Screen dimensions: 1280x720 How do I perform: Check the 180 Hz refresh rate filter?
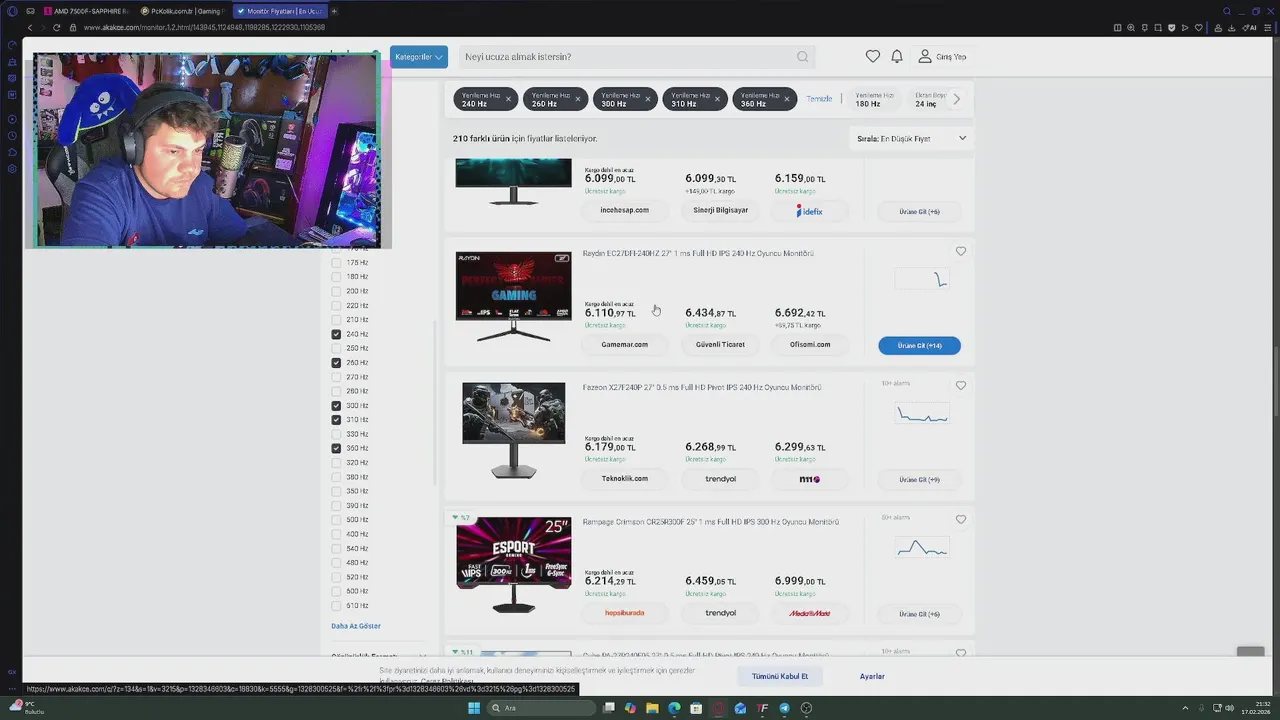[336, 277]
